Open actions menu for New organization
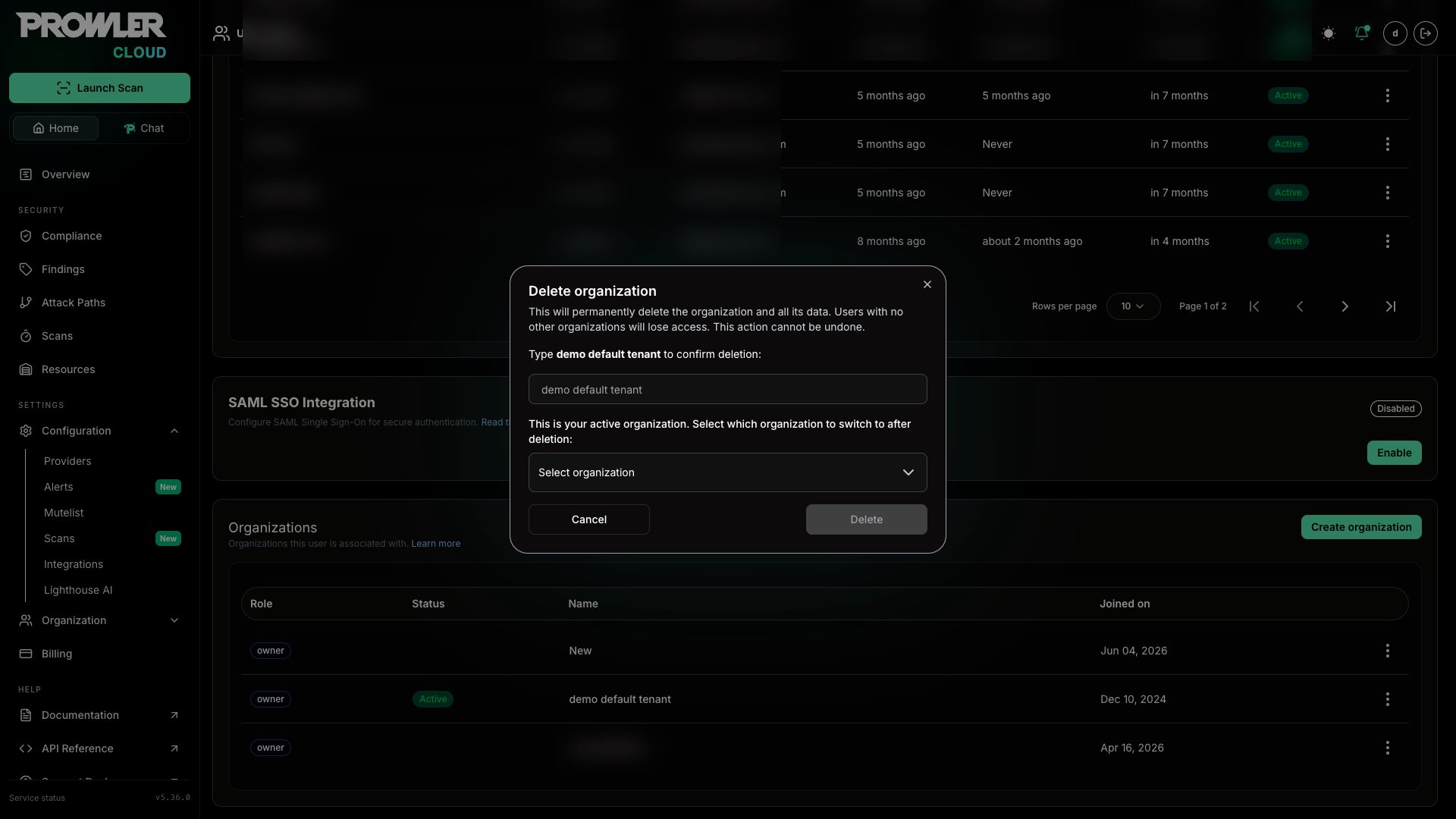This screenshot has height=819, width=1456. 1388,651
